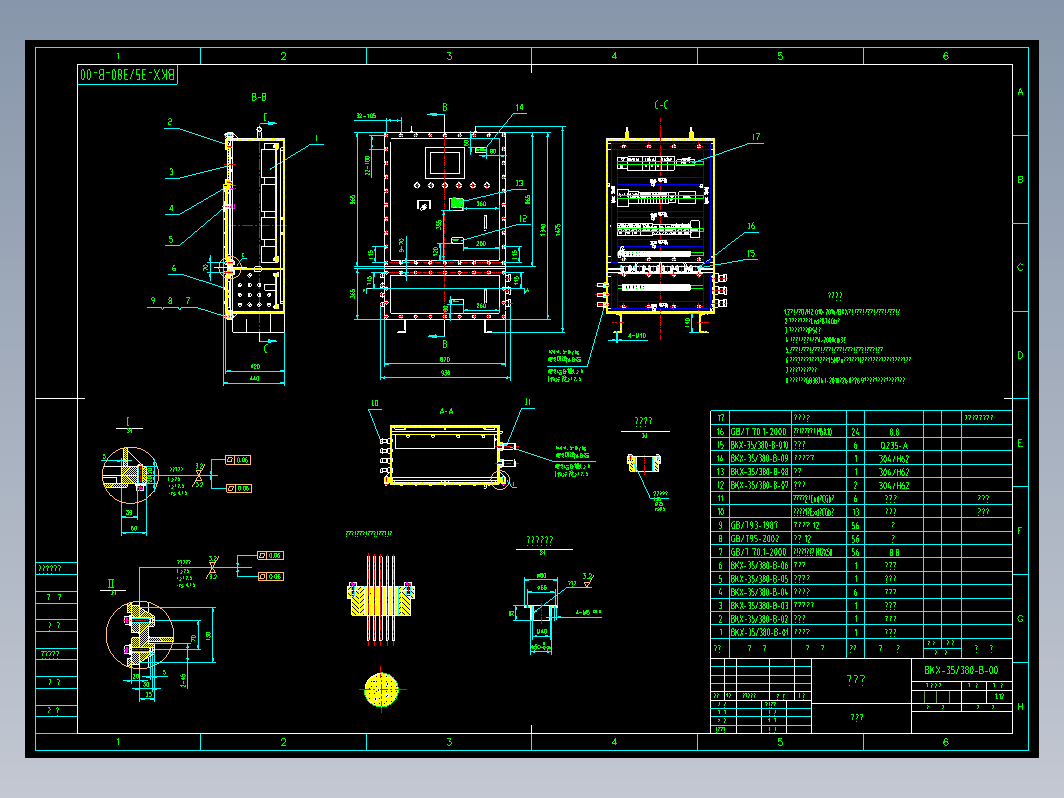Select the BKX-35/380-B-03 code cell
The height and width of the screenshot is (798, 1064).
point(759,605)
